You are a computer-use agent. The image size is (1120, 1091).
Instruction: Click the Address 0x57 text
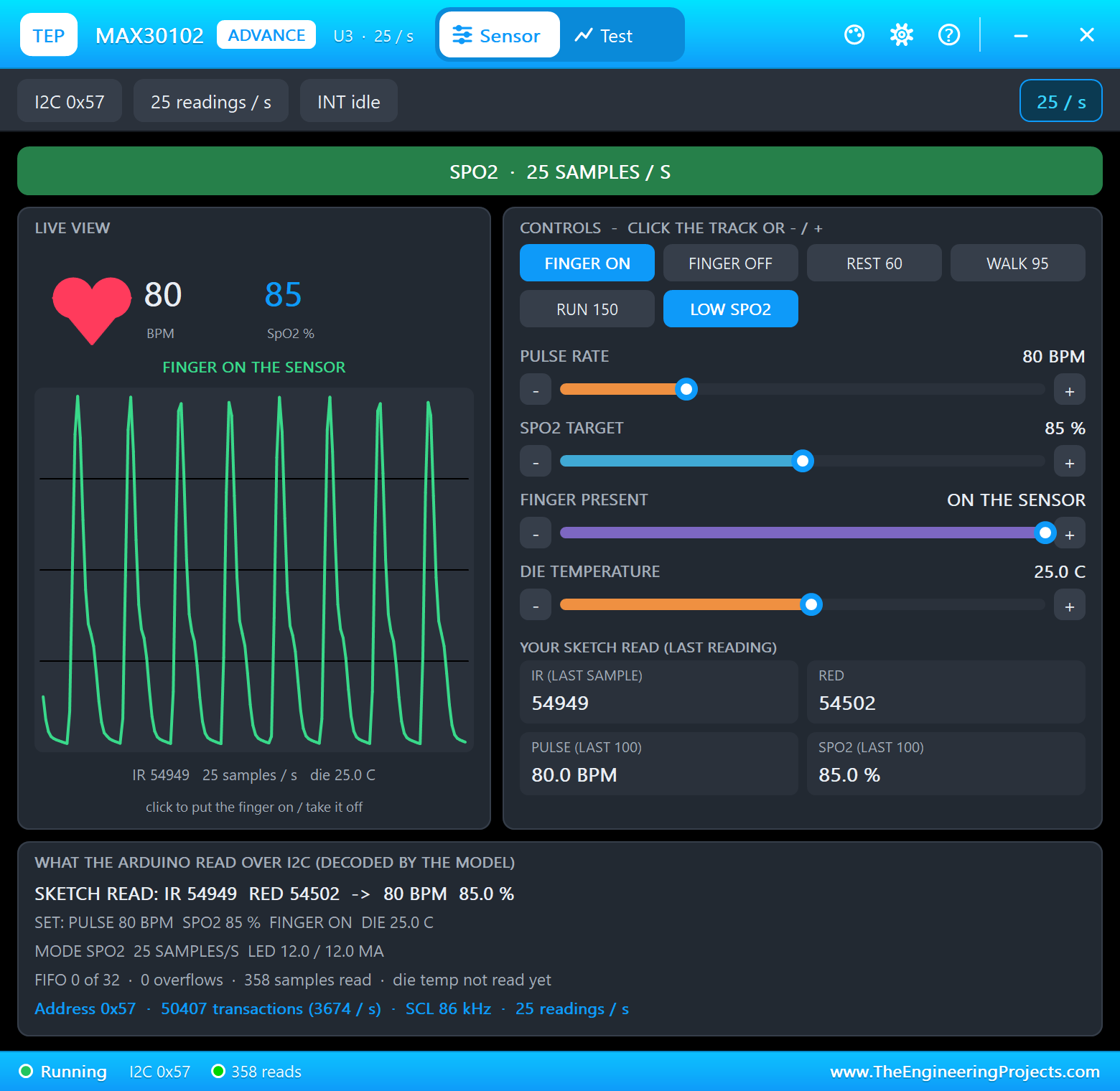click(x=85, y=1008)
